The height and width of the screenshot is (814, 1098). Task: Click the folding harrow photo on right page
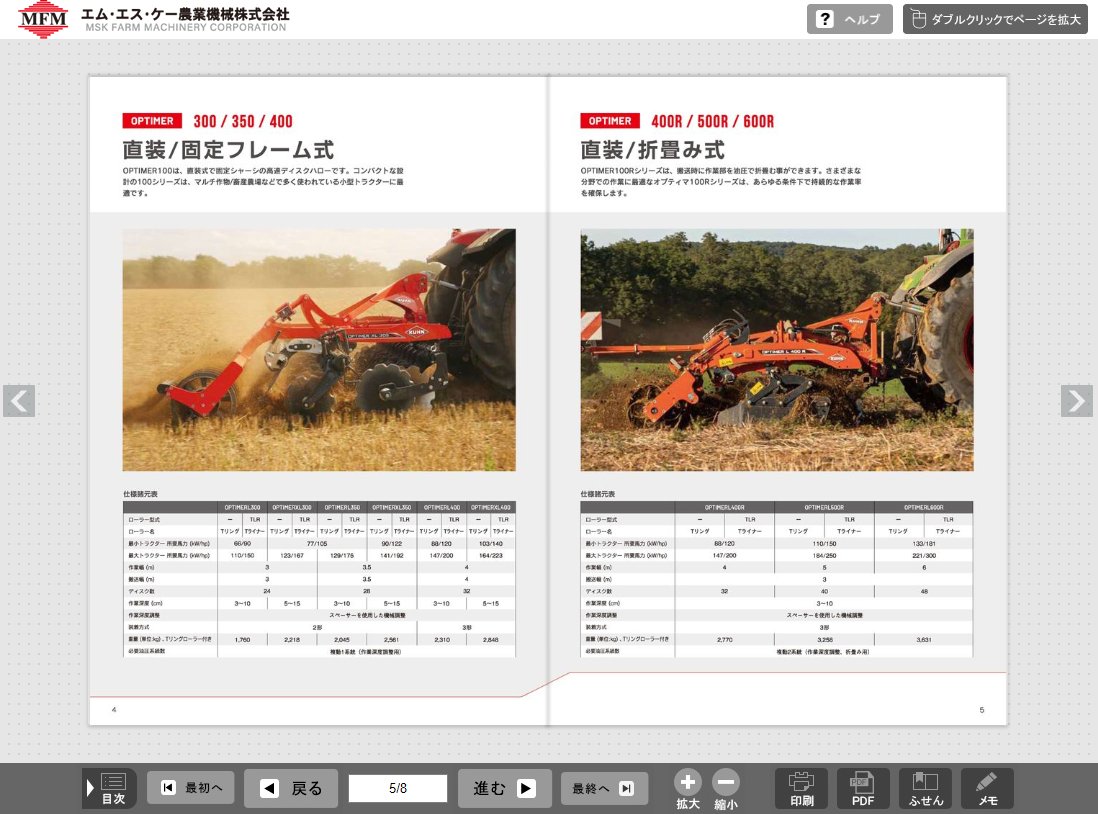(777, 350)
